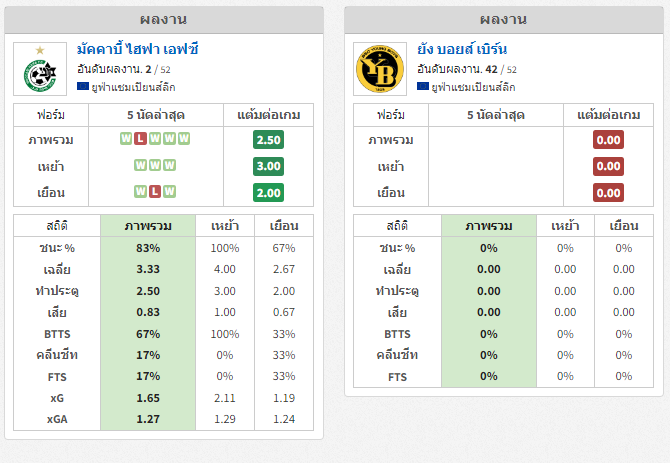Click the Young Boys Bern club logo
Viewport: 670px width, 463px height.
[x=380, y=69]
